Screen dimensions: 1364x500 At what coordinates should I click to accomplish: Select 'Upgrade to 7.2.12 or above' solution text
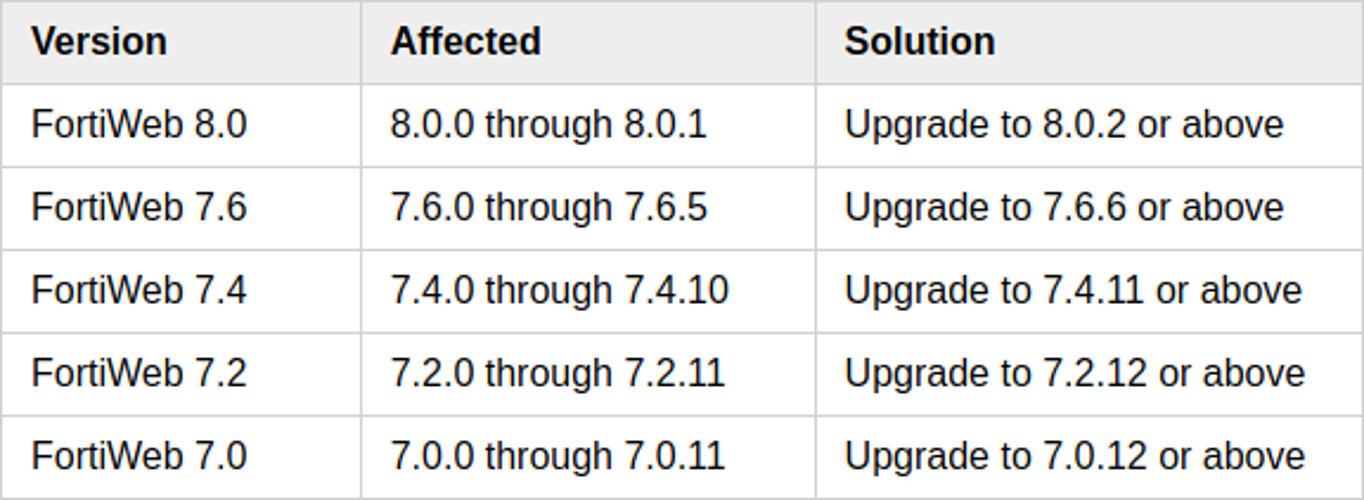1074,374
